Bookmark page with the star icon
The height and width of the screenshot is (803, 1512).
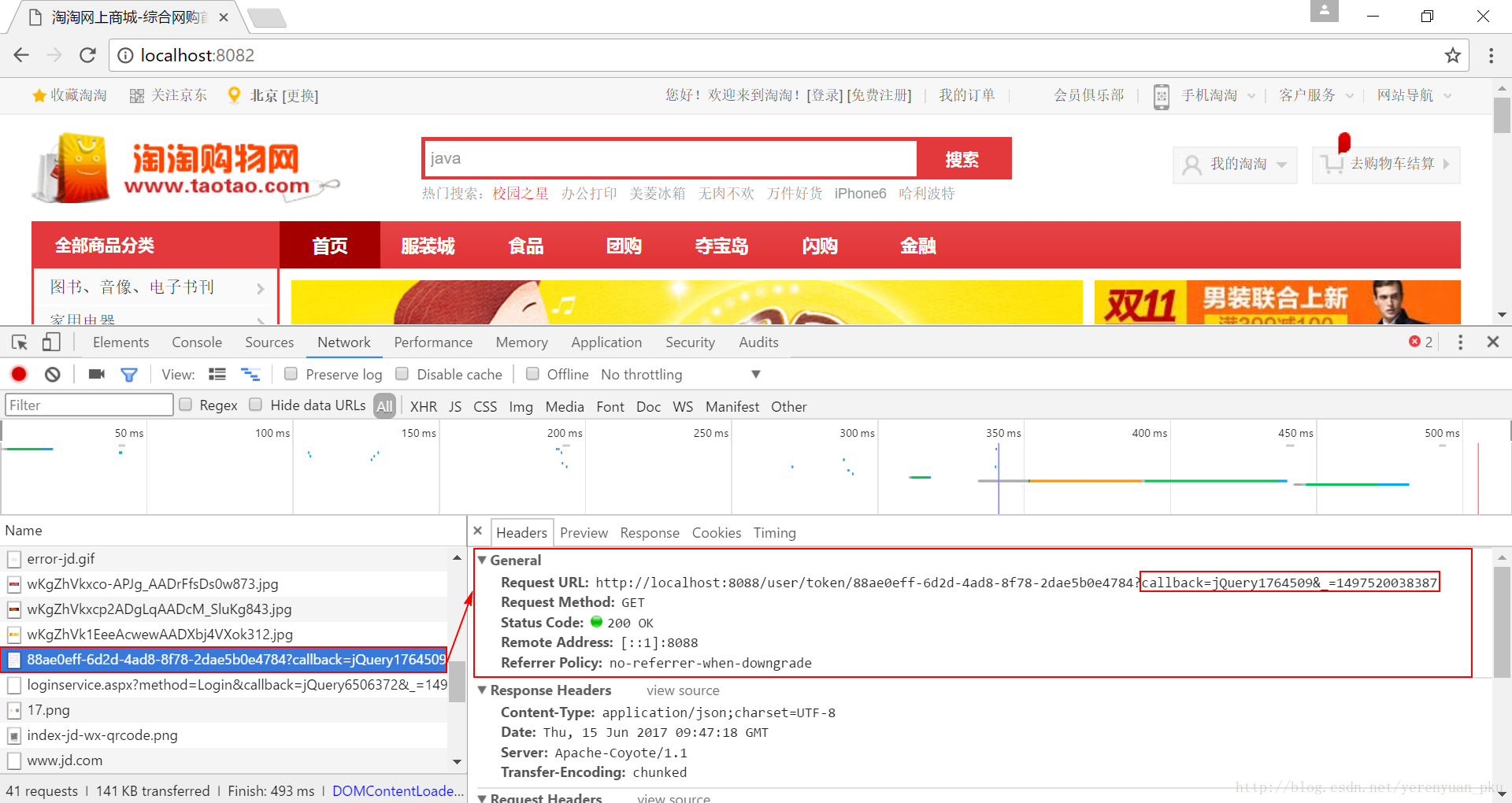pos(1452,55)
